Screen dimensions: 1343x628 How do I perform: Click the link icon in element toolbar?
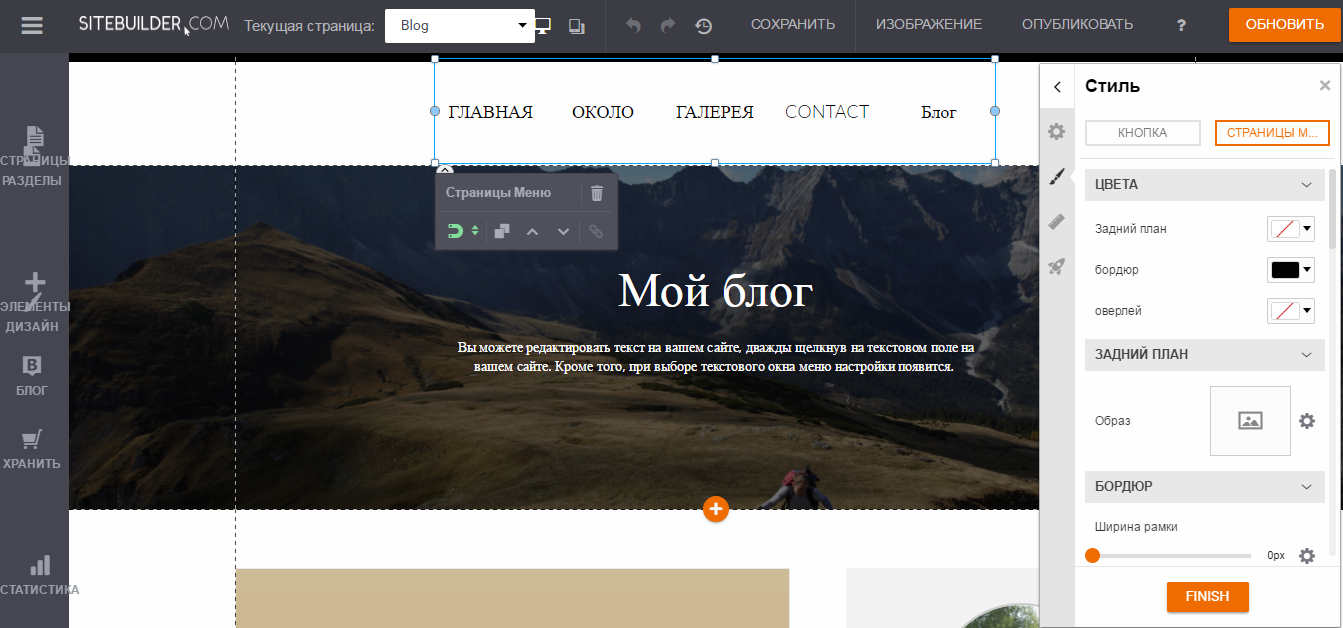(x=596, y=231)
